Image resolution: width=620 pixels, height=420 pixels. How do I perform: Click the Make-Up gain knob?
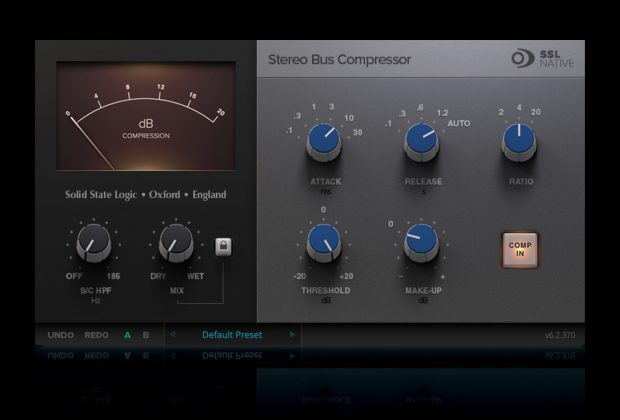pos(422,242)
